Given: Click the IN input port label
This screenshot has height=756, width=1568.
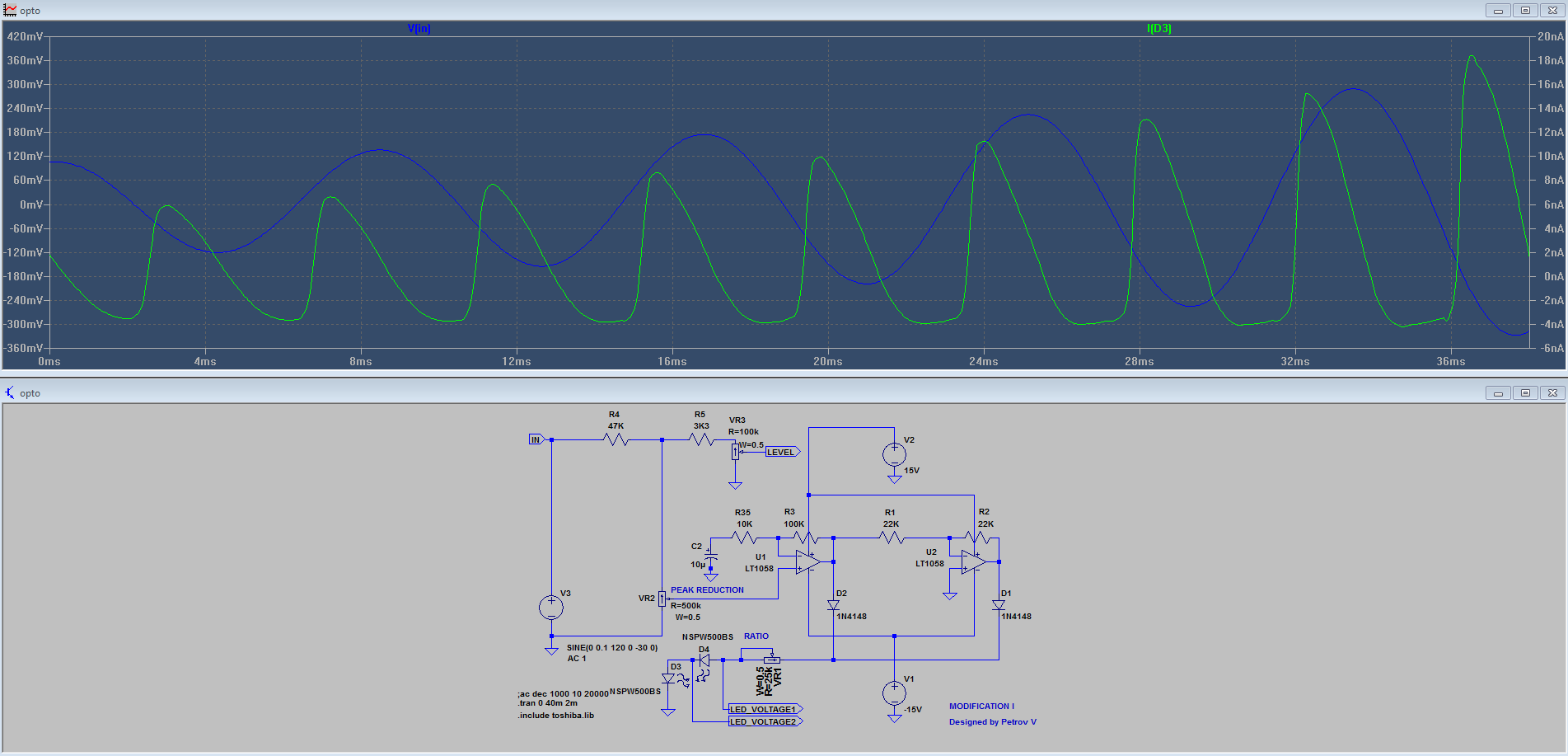Looking at the screenshot, I should (536, 439).
